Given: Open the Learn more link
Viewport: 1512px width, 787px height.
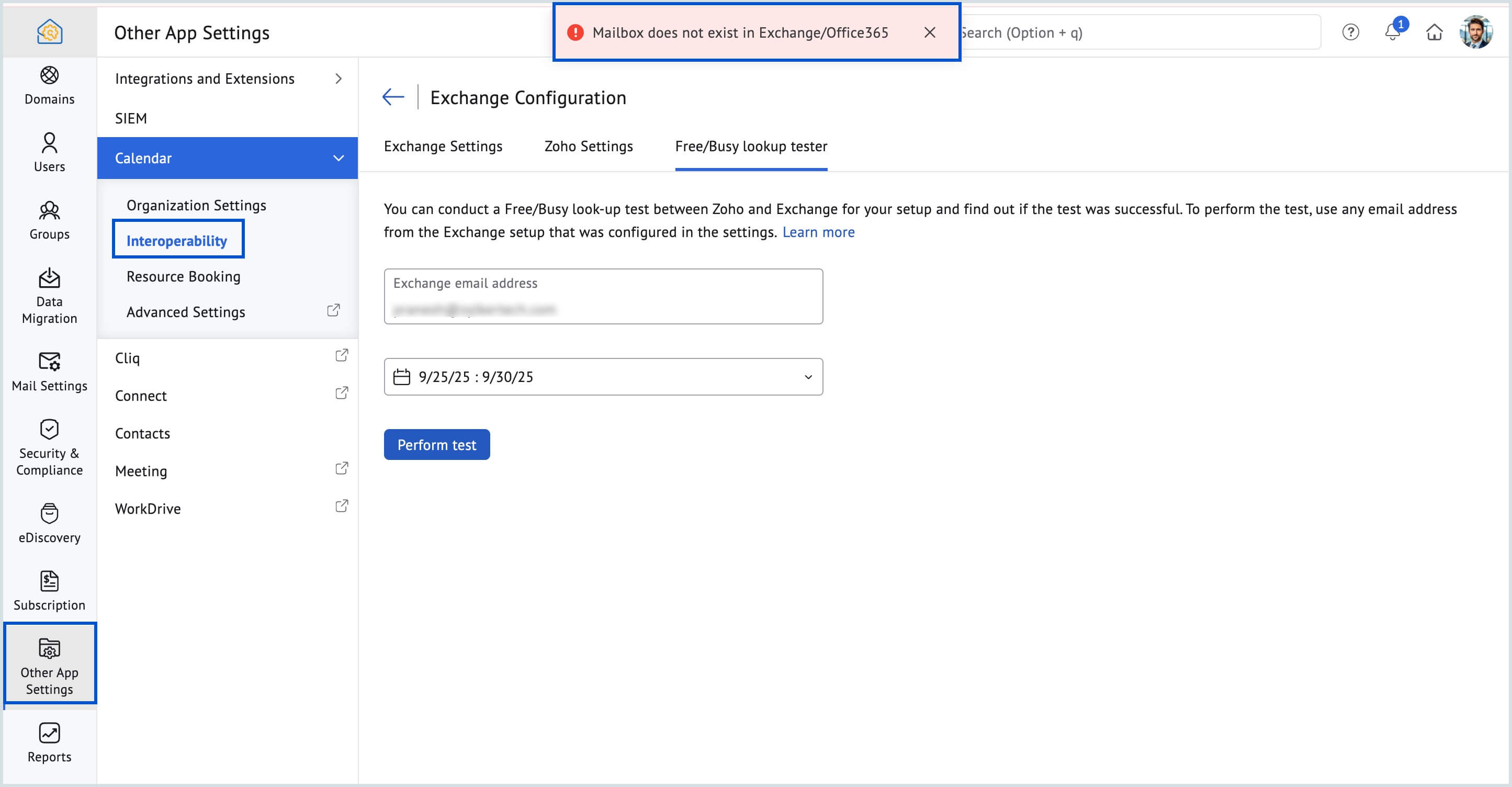Looking at the screenshot, I should [x=818, y=232].
